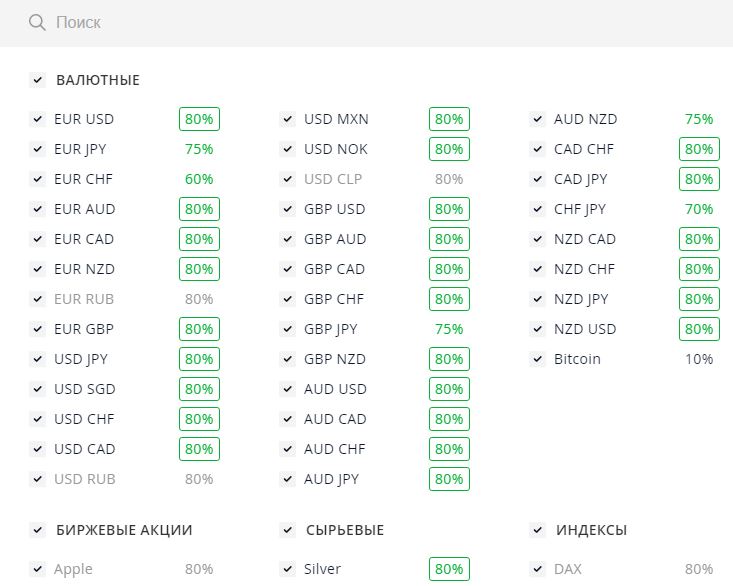Viewport: 733px width, 586px height.
Task: Click the search magnifier icon
Action: pyautogui.click(x=37, y=22)
